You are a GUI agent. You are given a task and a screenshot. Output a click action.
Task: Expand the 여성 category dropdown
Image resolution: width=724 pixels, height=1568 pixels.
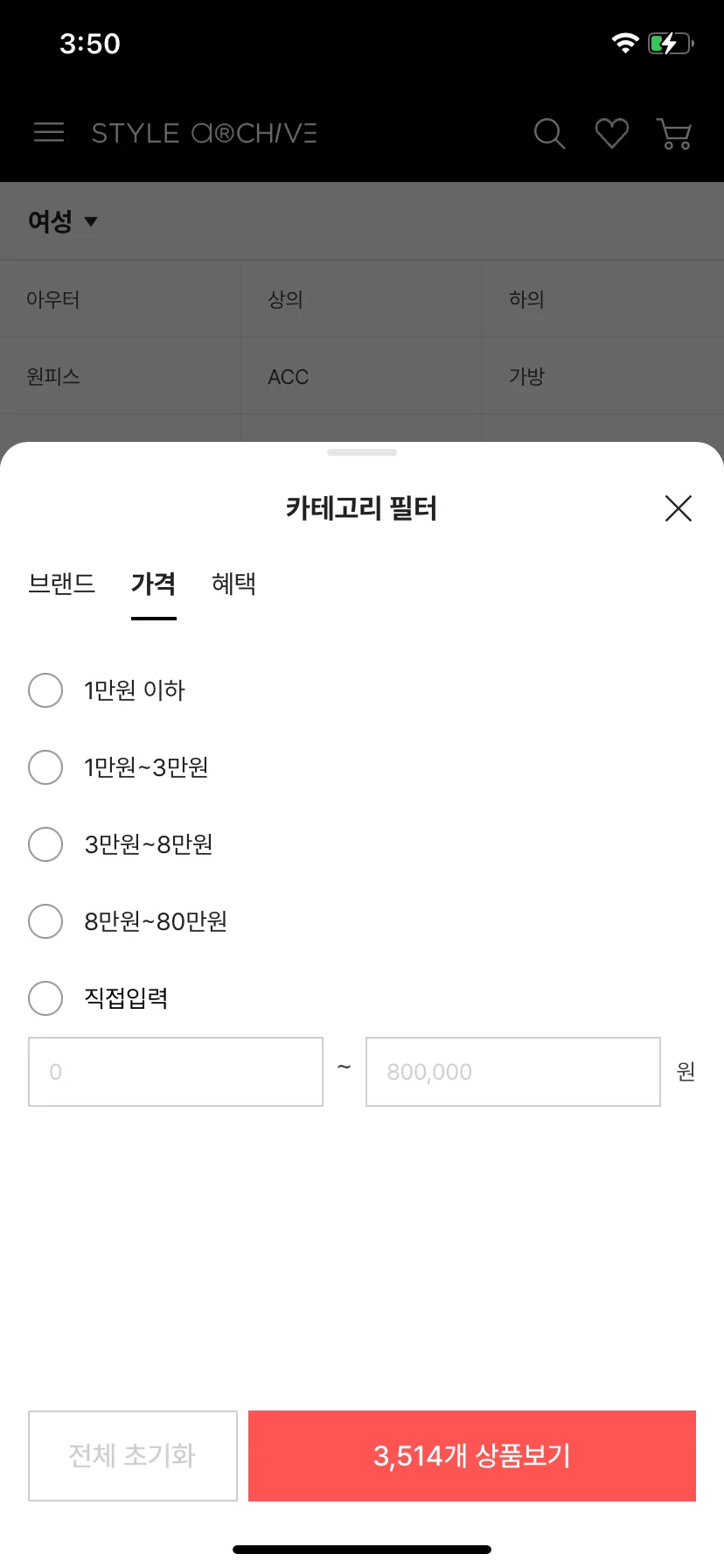click(63, 221)
